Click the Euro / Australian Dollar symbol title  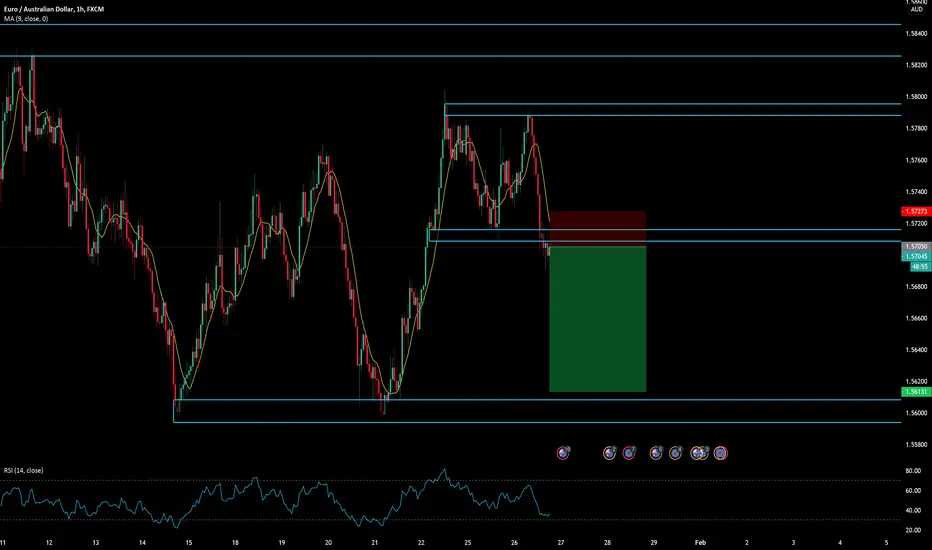(54, 10)
